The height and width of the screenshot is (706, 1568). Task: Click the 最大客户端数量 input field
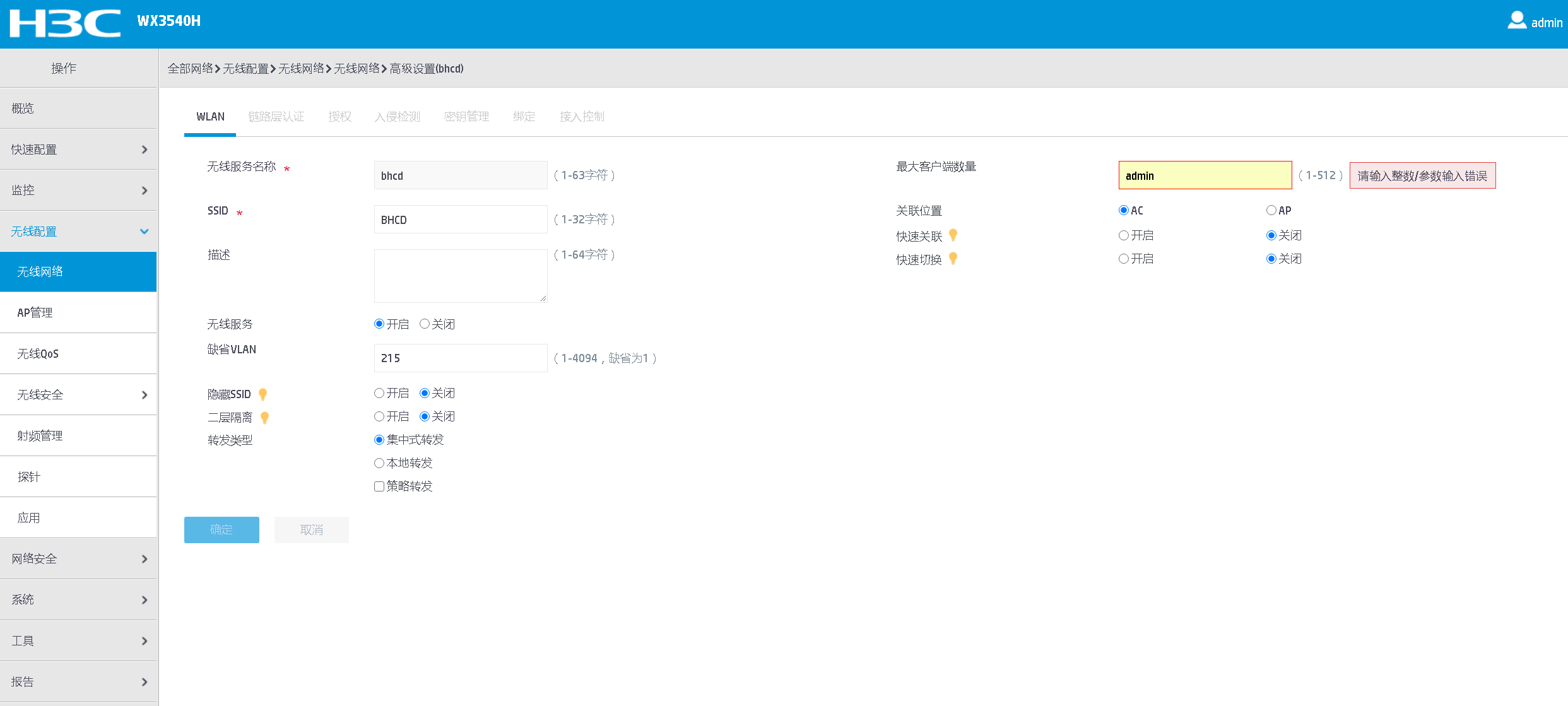click(1205, 175)
